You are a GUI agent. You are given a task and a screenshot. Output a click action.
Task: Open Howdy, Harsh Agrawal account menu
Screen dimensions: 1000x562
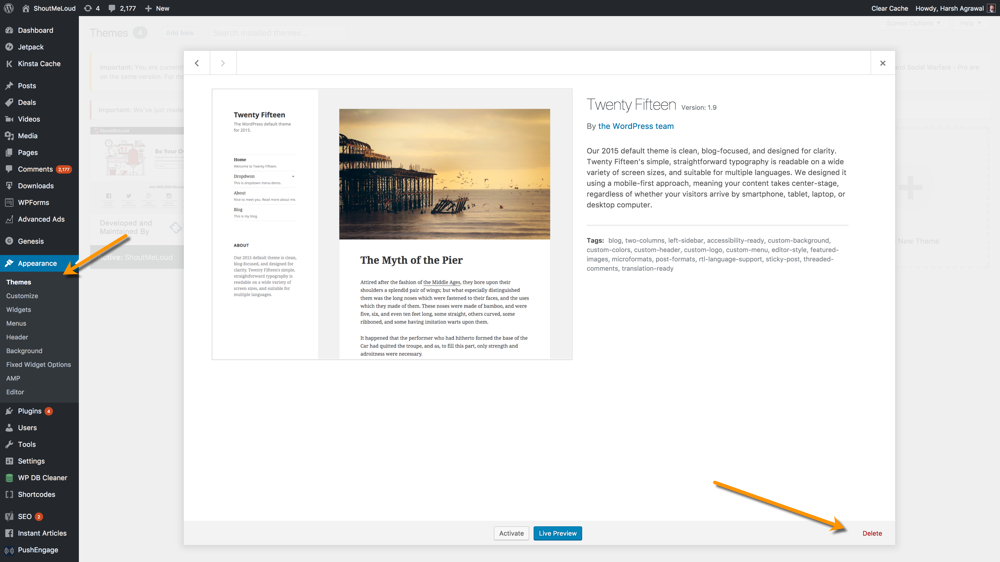pos(950,8)
